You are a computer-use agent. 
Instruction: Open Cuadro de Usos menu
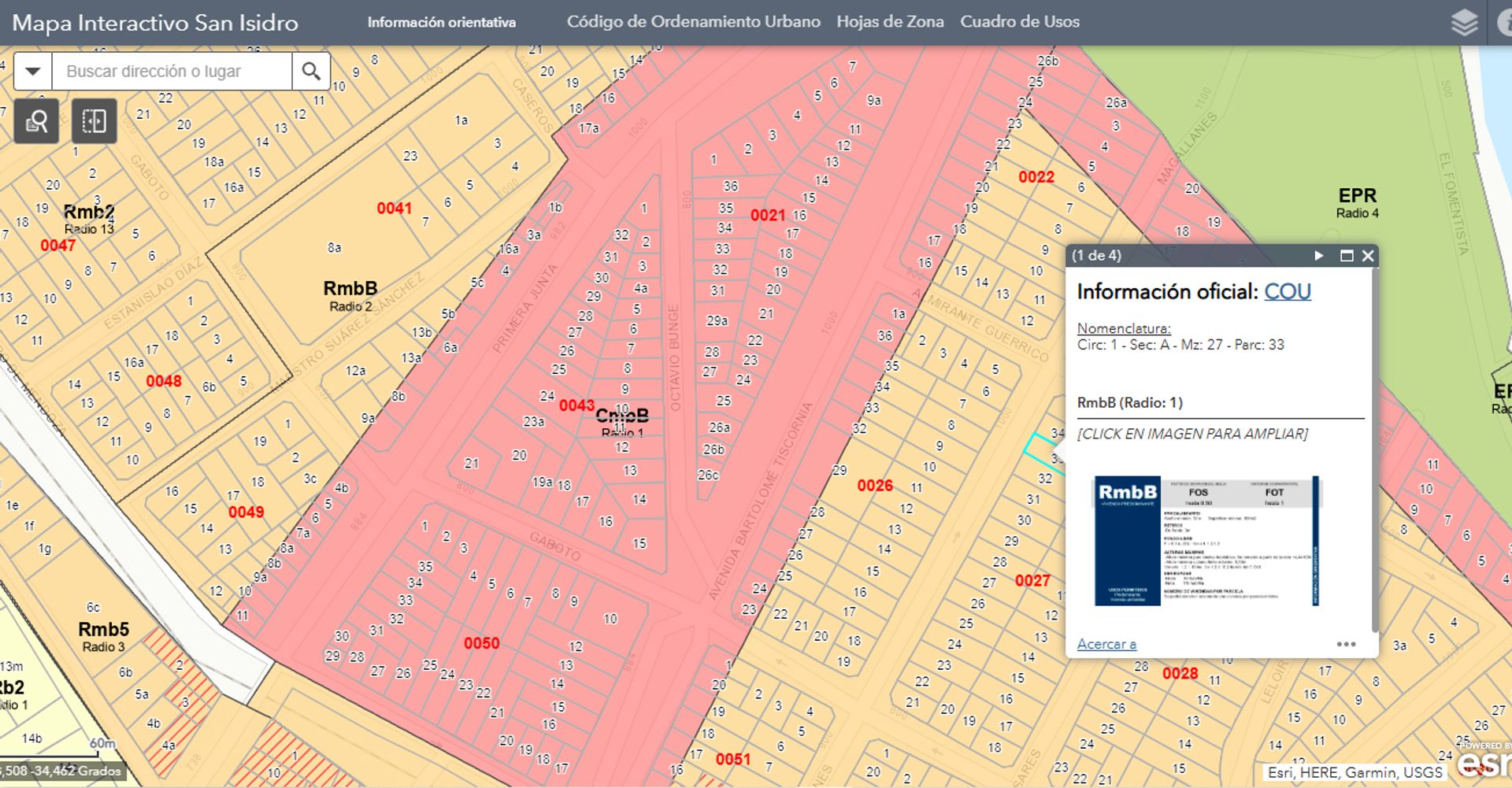pos(1019,22)
